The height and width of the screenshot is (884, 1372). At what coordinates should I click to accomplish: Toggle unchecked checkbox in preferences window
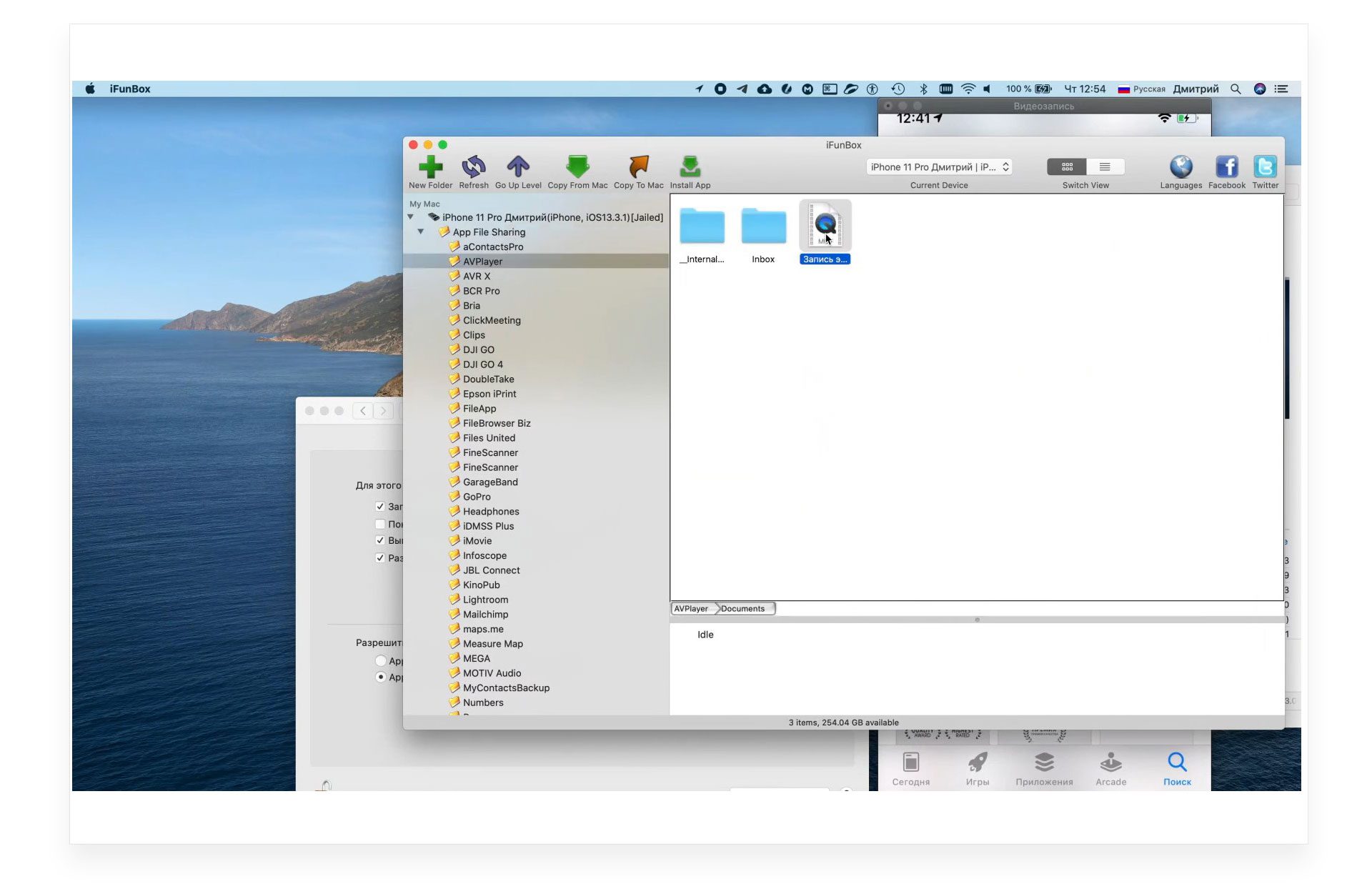(380, 525)
